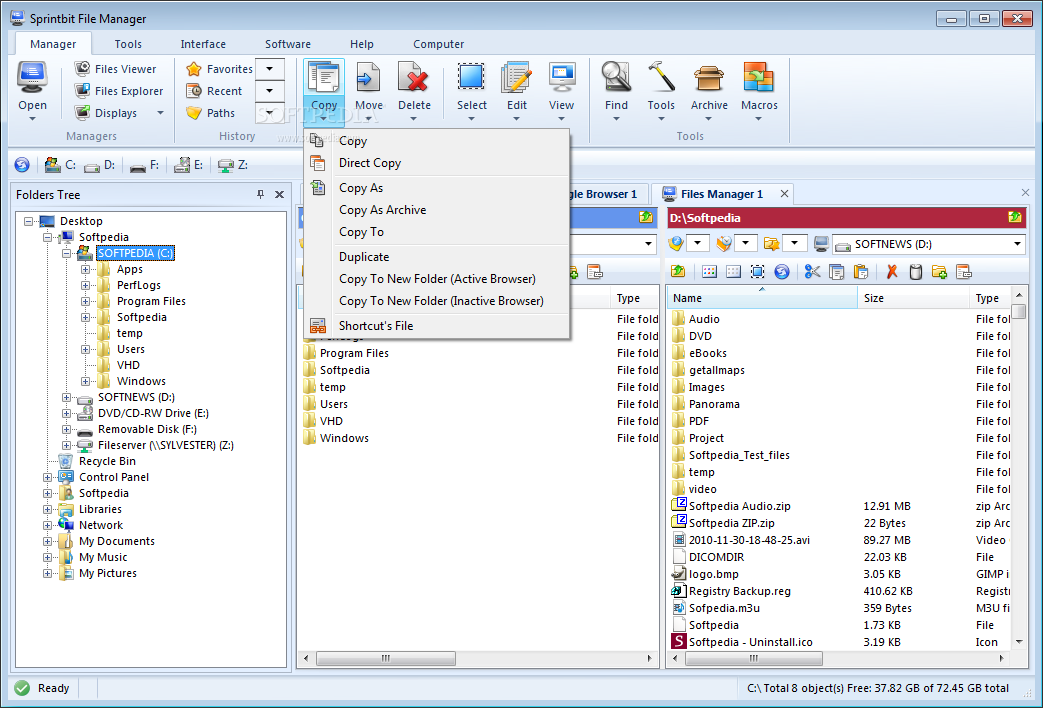Select the VHD folder in left file list
This screenshot has width=1043, height=708.
click(x=331, y=421)
